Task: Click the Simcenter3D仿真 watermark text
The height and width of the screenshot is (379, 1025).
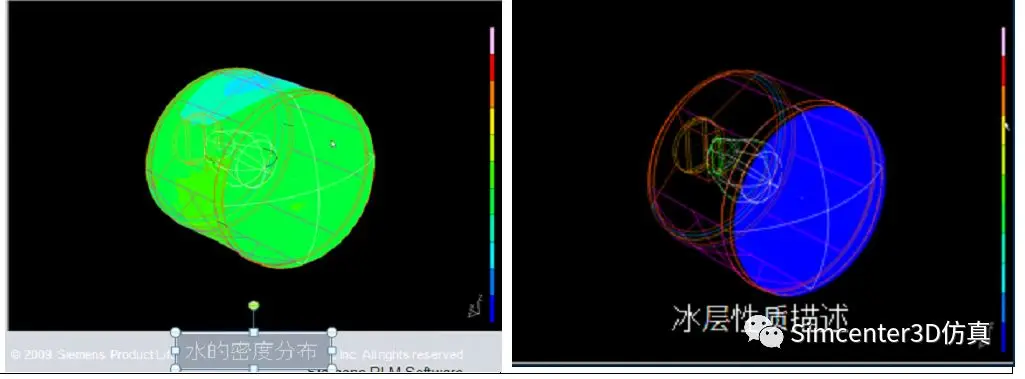Action: point(890,333)
